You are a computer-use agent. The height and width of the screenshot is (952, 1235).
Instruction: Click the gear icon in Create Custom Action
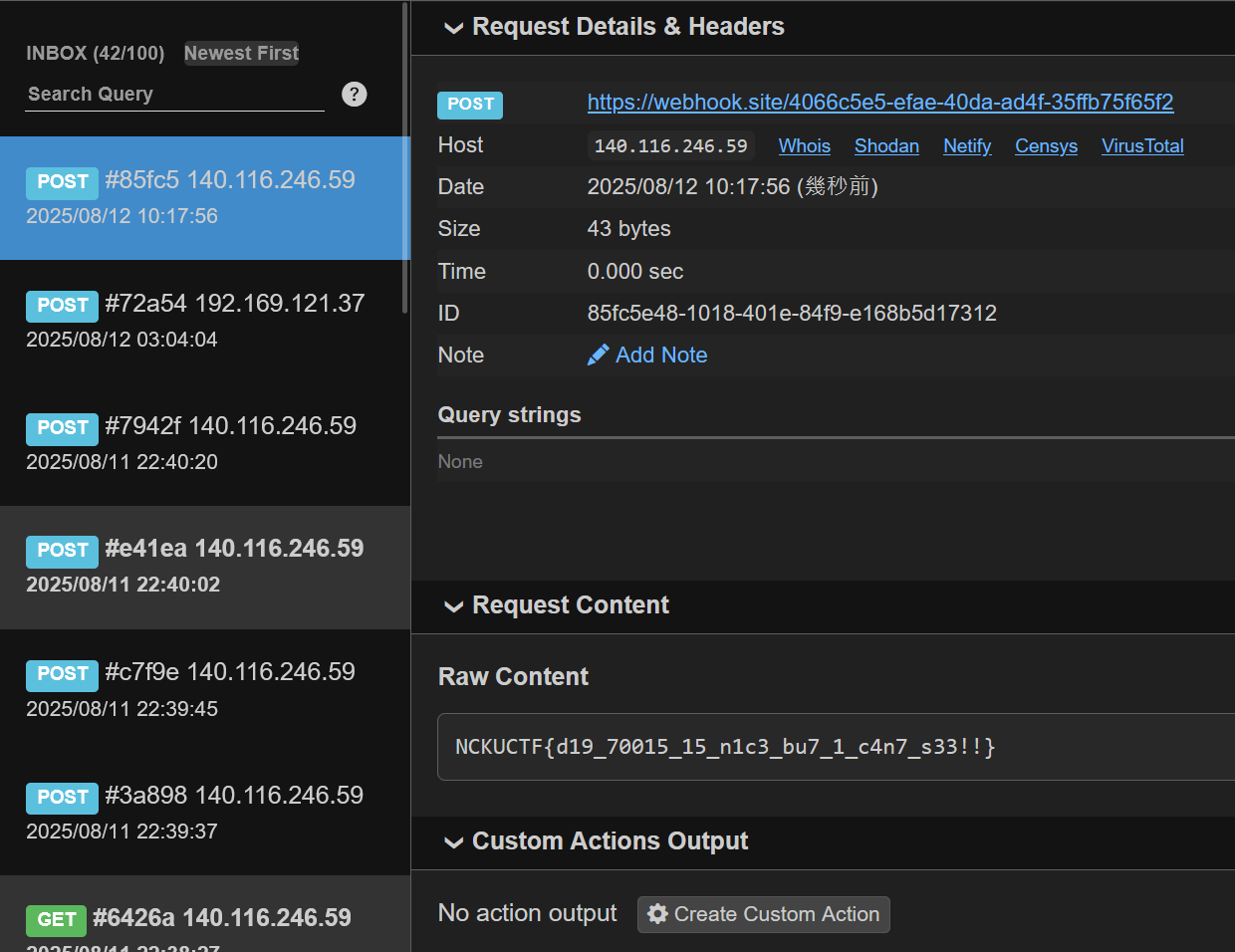[x=657, y=914]
